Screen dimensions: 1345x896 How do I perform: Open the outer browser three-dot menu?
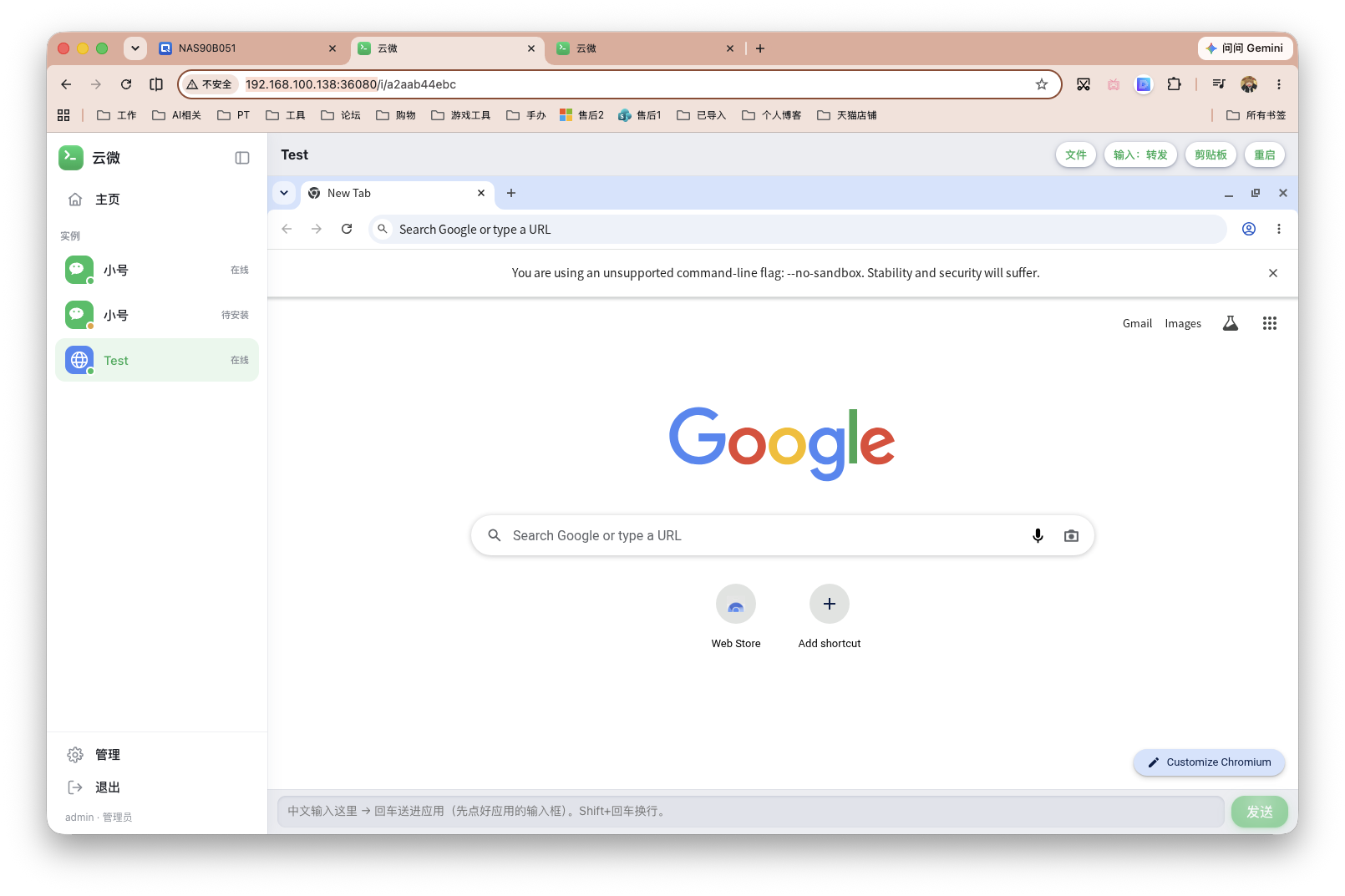[x=1279, y=84]
